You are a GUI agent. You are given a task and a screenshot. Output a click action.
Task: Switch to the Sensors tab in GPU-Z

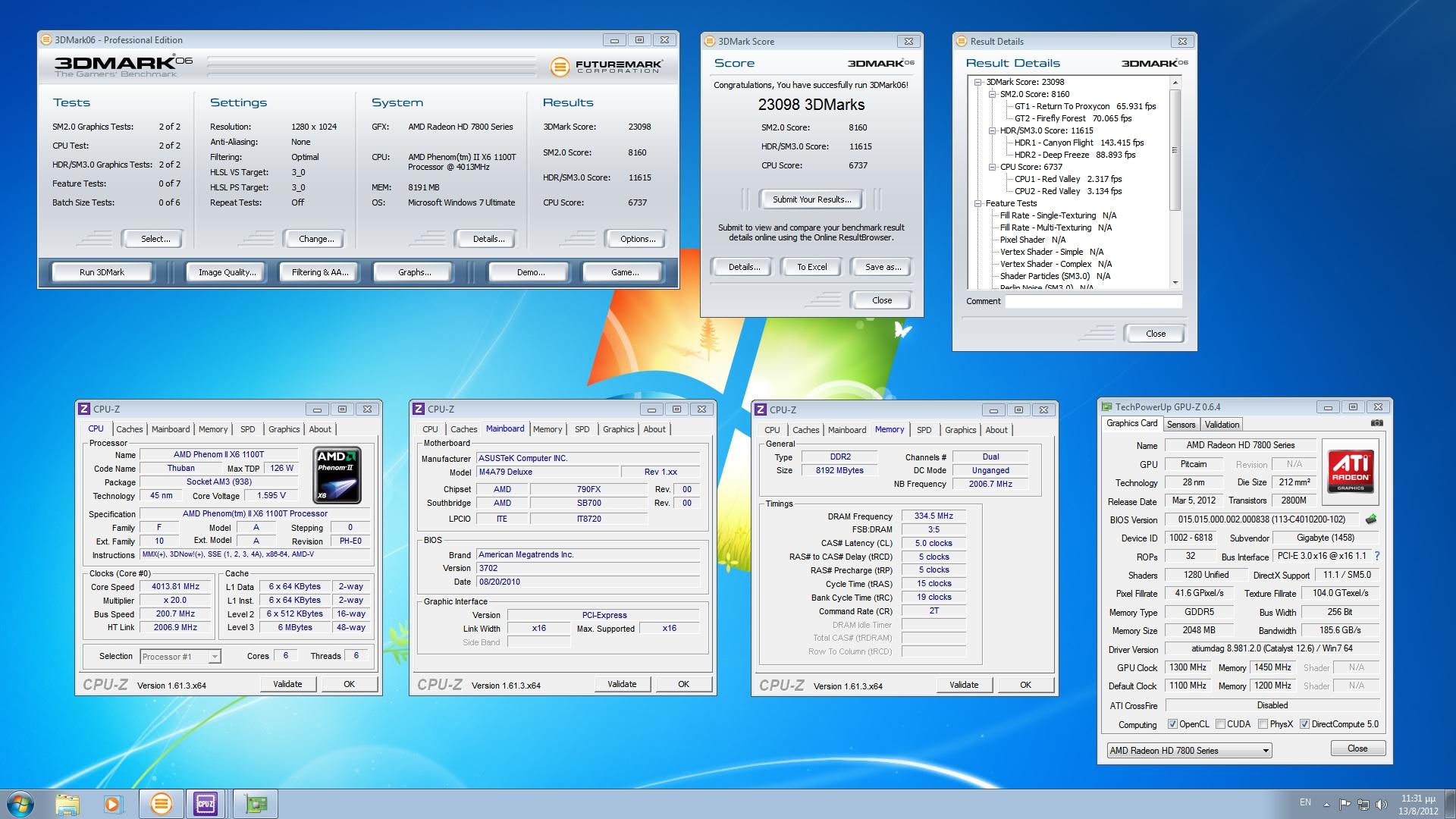coord(1181,425)
